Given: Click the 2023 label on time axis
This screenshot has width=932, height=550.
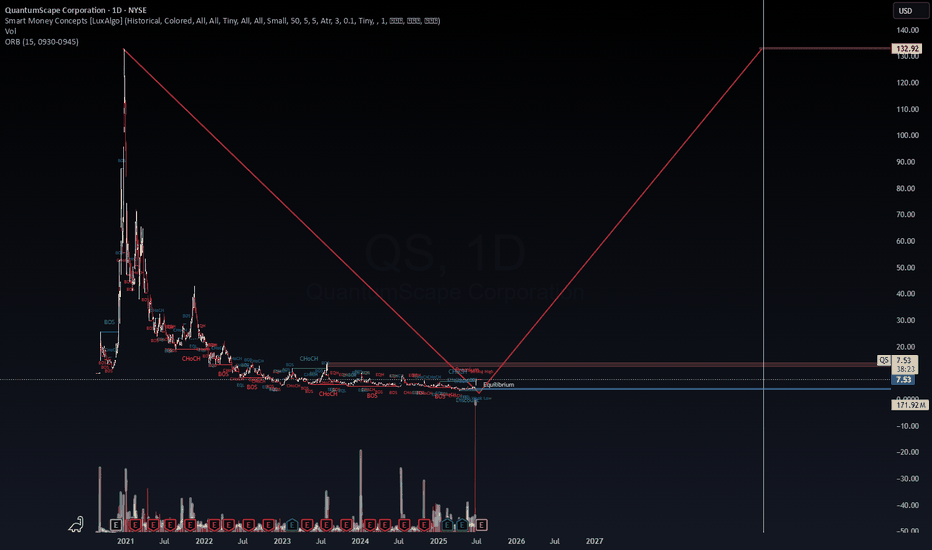Looking at the screenshot, I should pos(282,541).
